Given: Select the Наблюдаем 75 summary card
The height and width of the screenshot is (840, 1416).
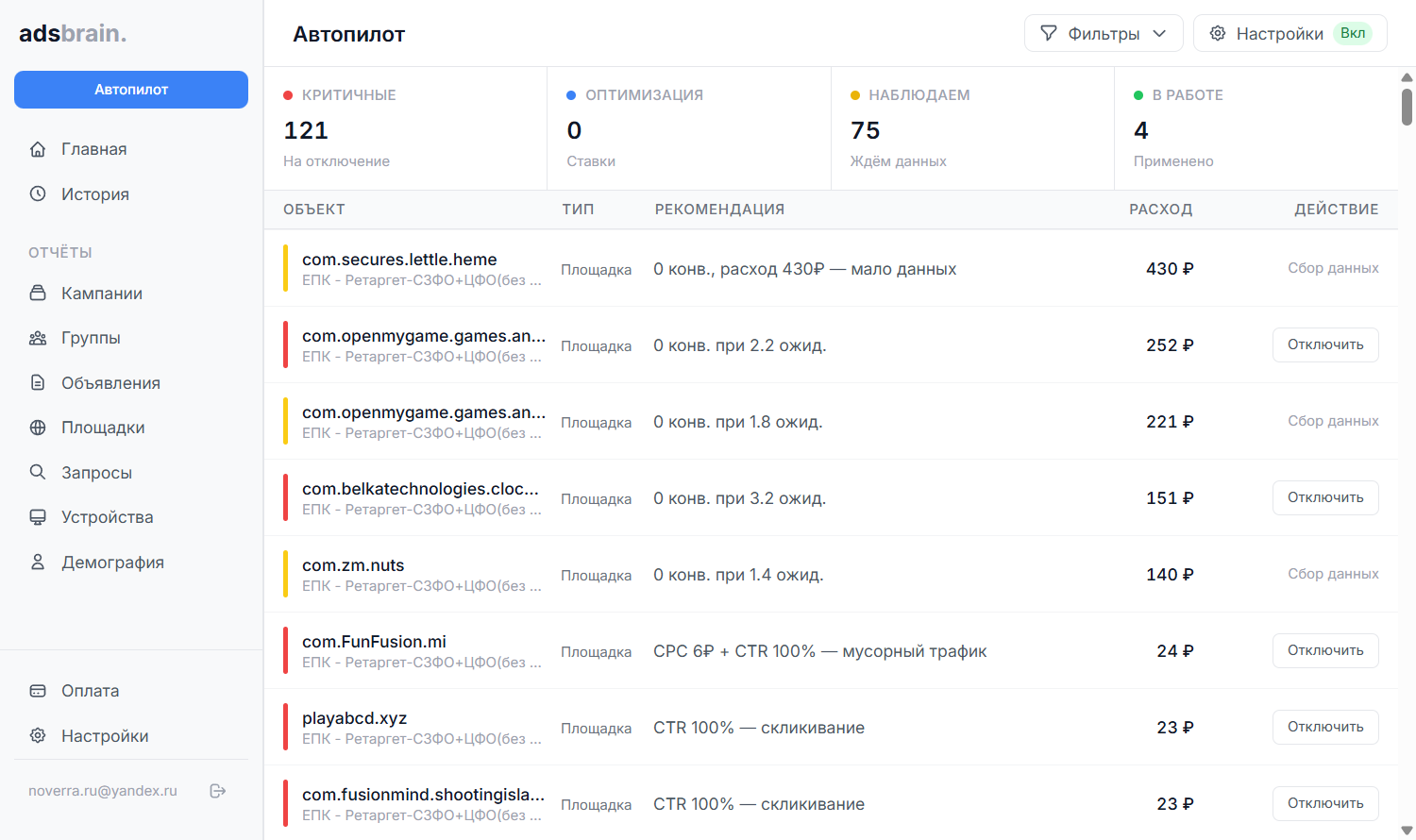Looking at the screenshot, I should coord(971,128).
